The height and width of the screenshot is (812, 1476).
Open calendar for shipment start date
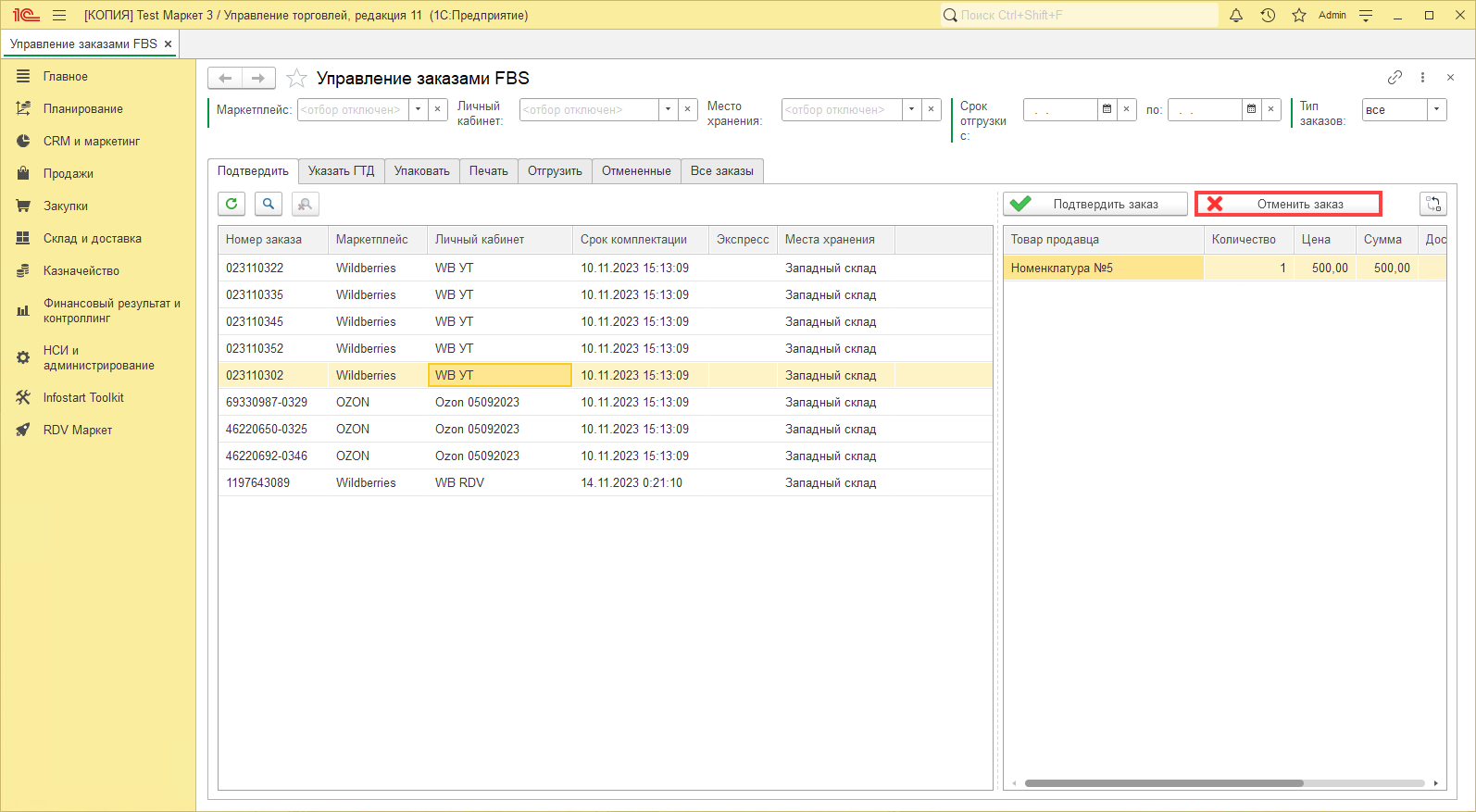[x=1107, y=109]
